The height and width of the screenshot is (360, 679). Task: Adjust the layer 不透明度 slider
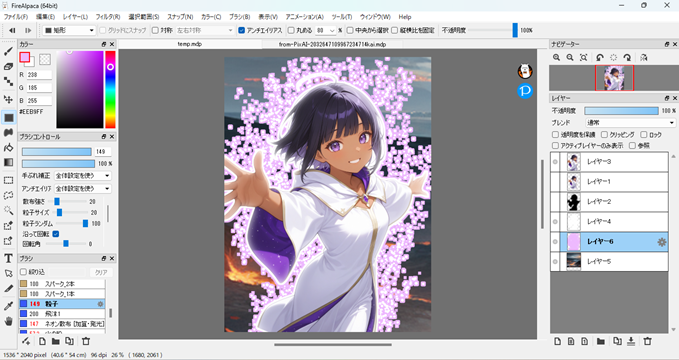621,111
